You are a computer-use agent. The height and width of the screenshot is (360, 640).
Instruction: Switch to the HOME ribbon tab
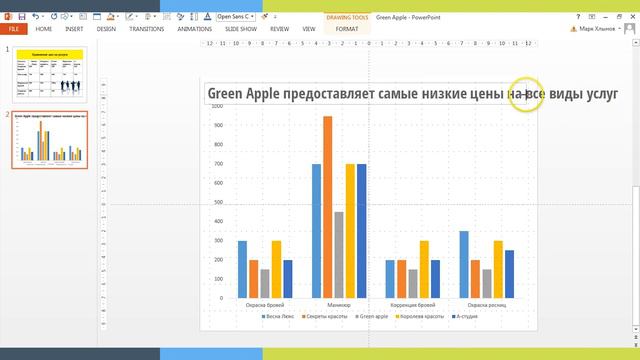coord(44,29)
